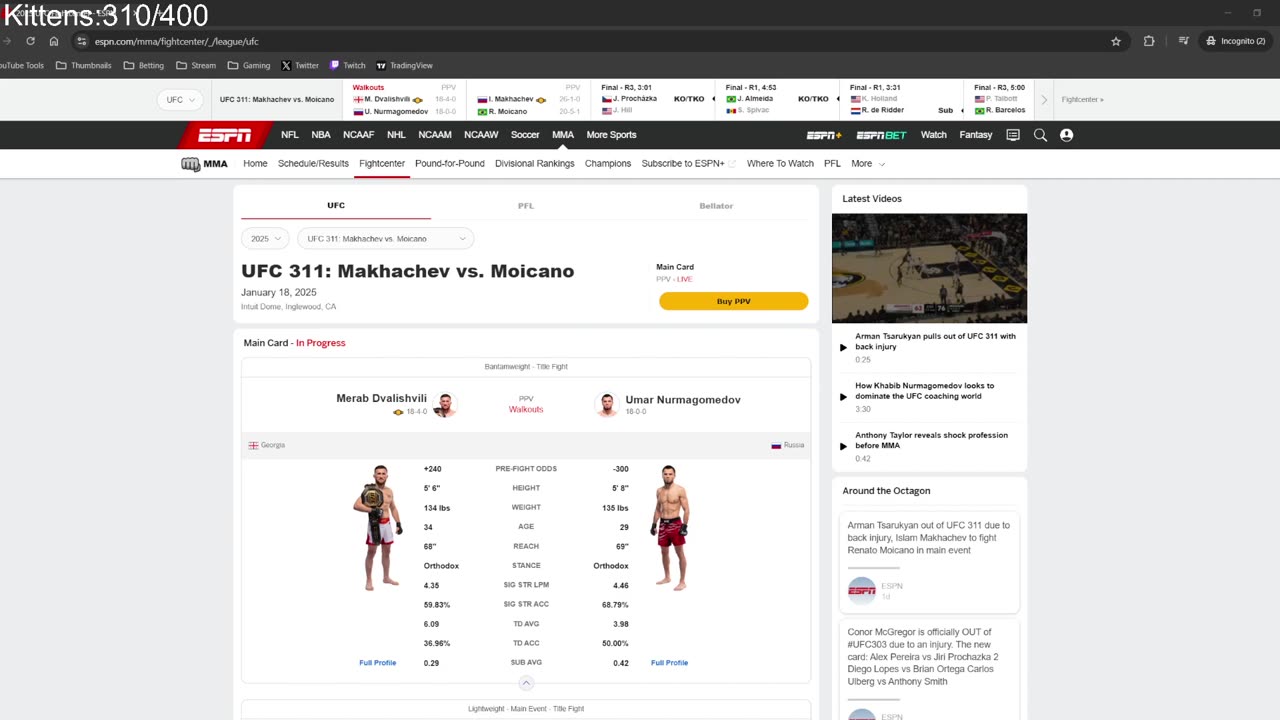1280x720 pixels.
Task: Click the MMA glove logo
Action: click(x=204, y=164)
